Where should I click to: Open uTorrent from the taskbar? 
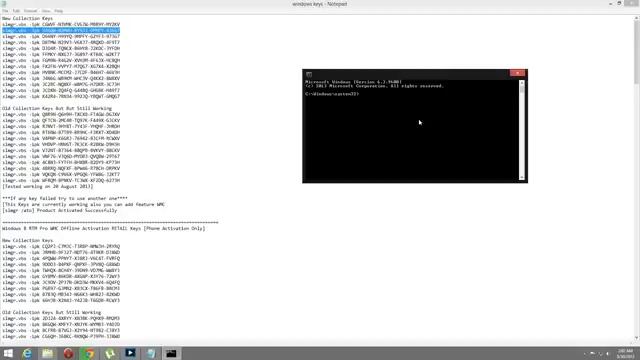[110, 353]
